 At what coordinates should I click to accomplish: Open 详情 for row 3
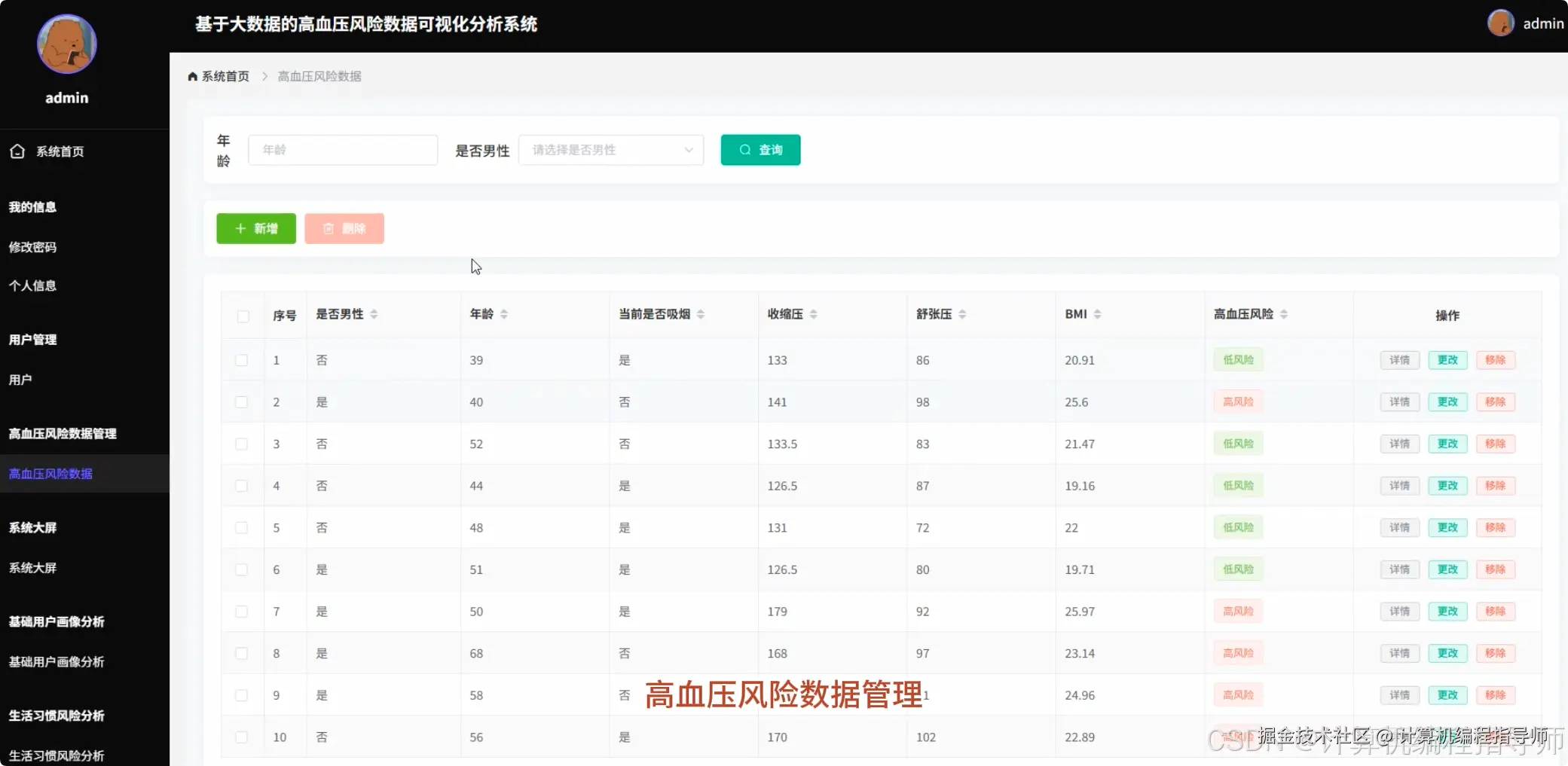pos(1399,444)
